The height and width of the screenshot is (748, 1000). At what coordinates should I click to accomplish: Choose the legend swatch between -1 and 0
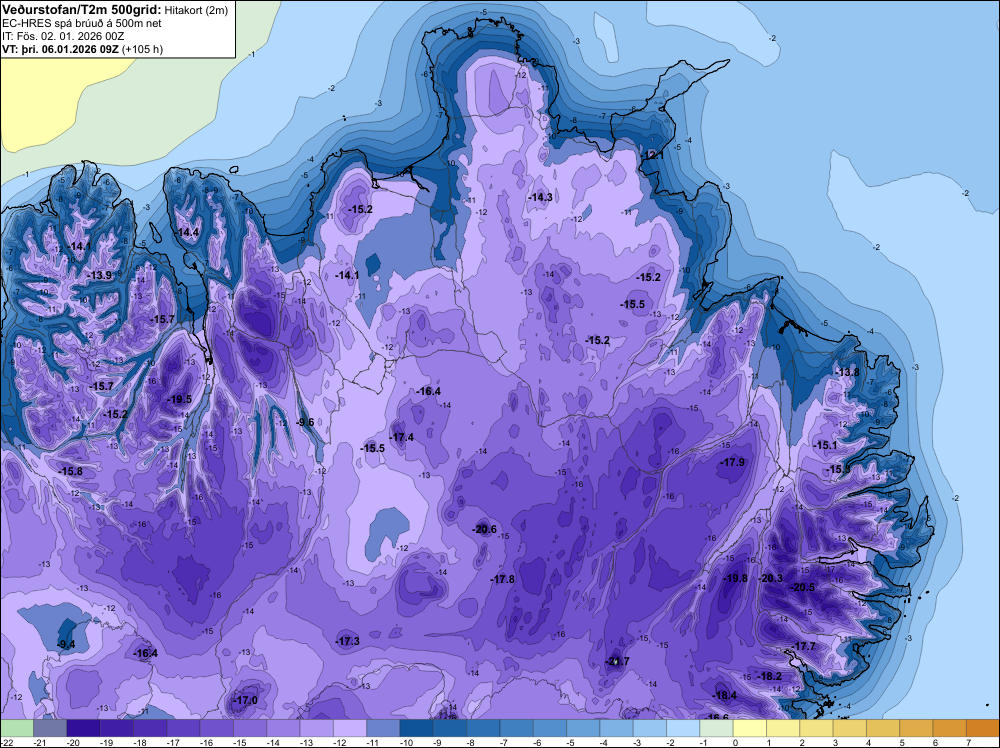tap(717, 728)
